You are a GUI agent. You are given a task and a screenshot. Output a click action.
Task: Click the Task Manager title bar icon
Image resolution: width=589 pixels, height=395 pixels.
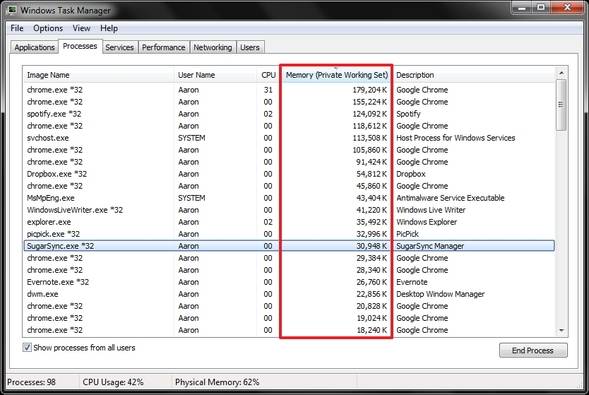tap(12, 10)
